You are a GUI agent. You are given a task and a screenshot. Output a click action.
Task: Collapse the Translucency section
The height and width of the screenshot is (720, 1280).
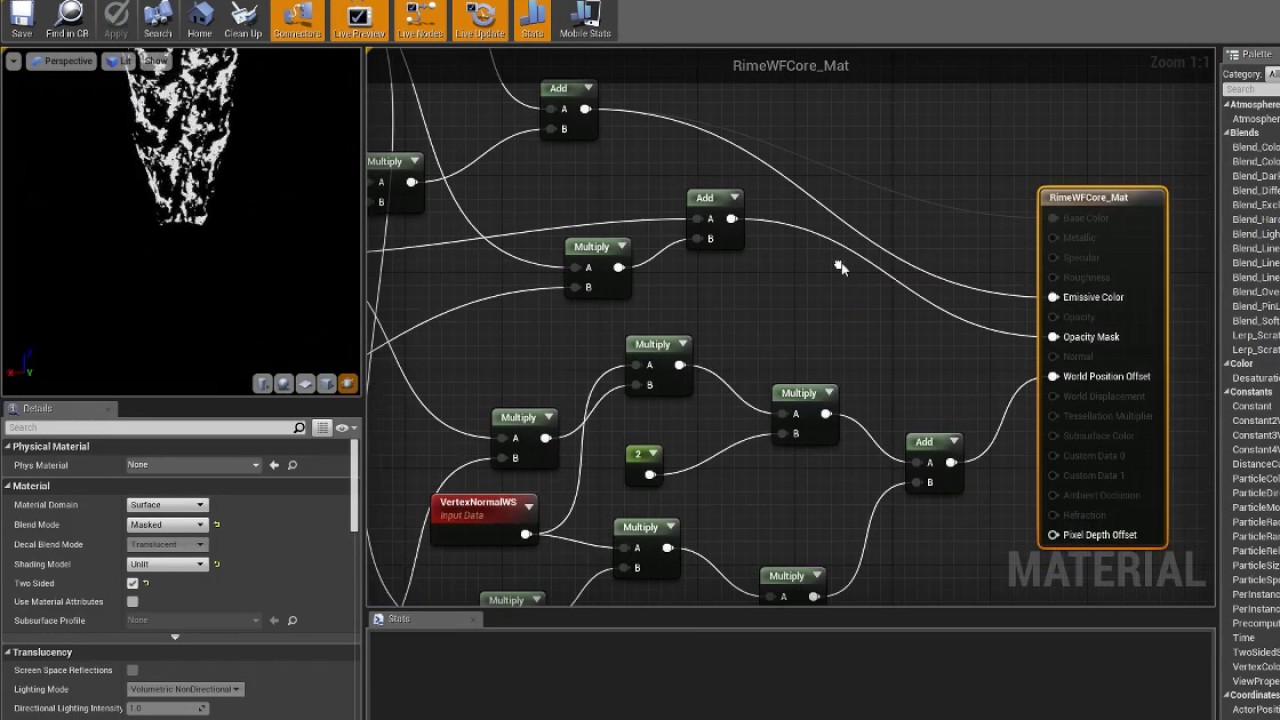[7, 652]
